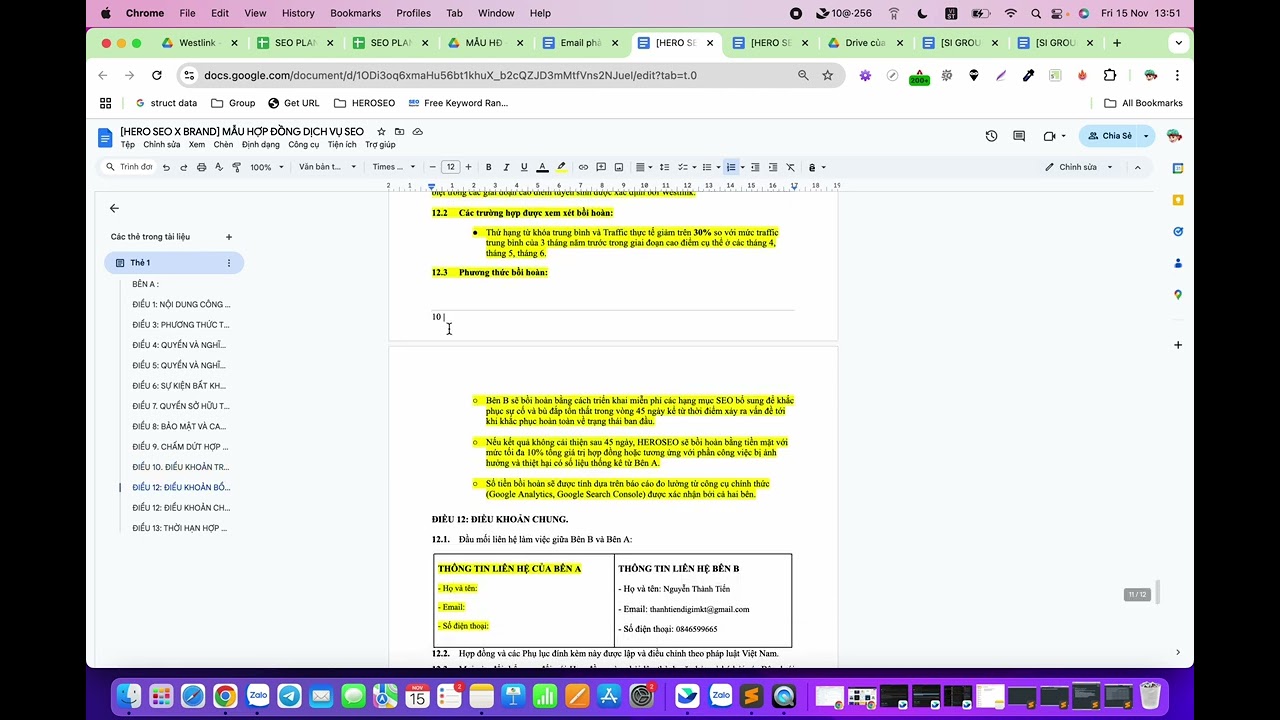Toggle bold formatting

tap(488, 167)
